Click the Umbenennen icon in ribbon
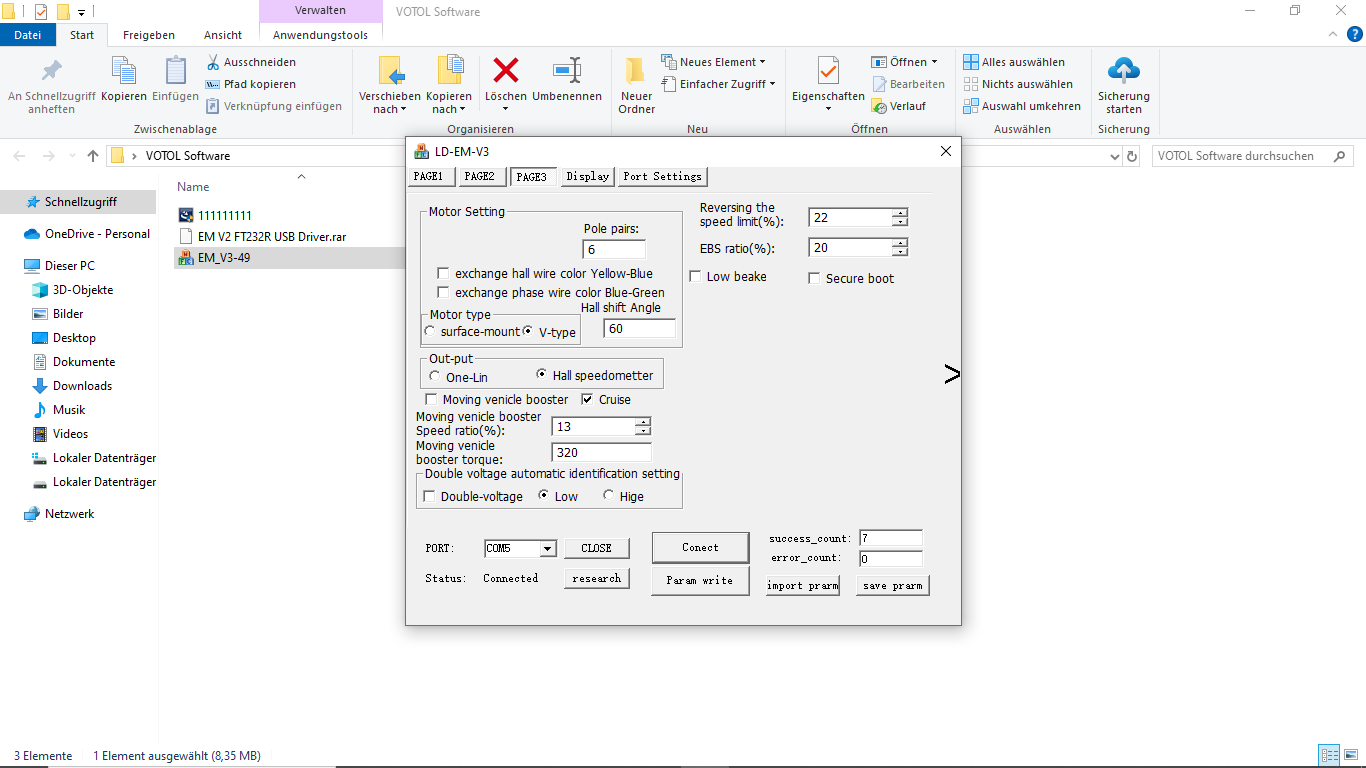Viewport: 1366px width, 768px height. [x=567, y=71]
